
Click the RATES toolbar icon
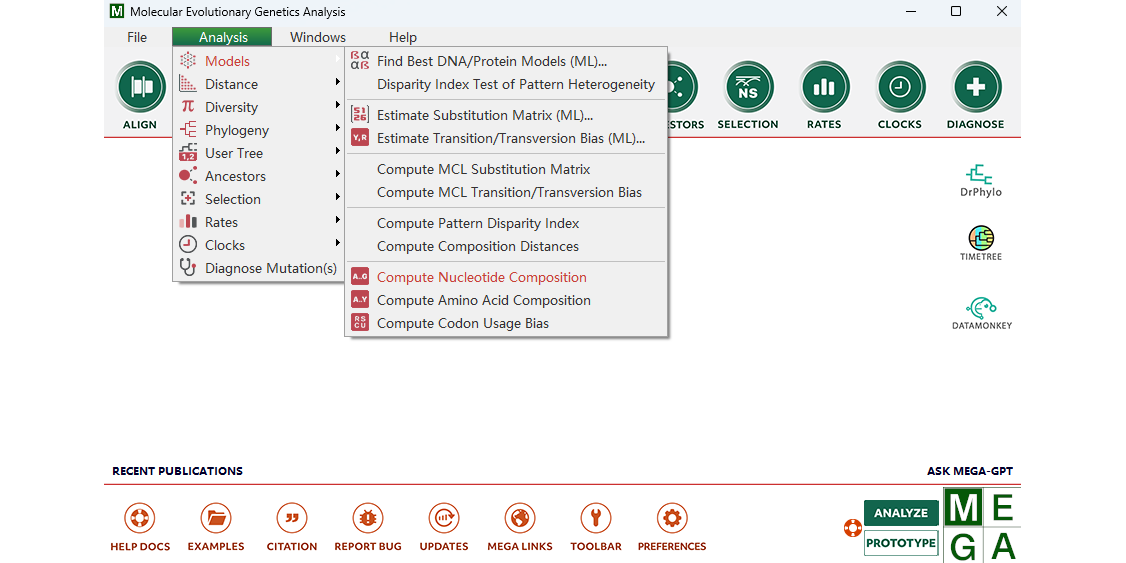[824, 88]
